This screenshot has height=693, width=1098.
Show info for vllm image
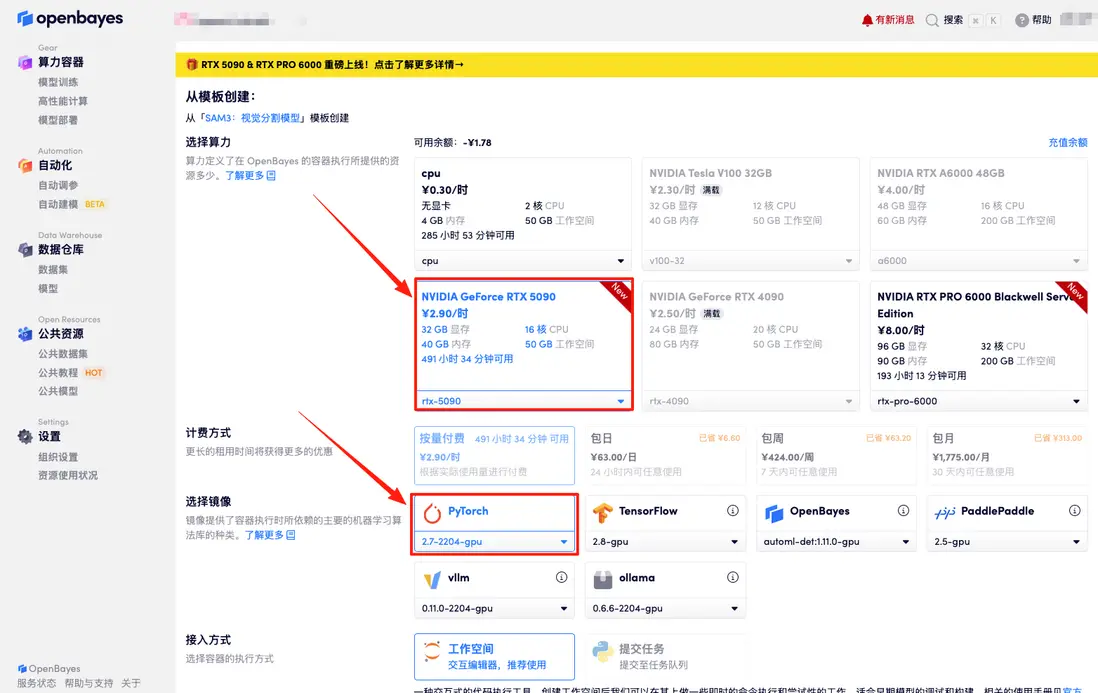pyautogui.click(x=562, y=577)
